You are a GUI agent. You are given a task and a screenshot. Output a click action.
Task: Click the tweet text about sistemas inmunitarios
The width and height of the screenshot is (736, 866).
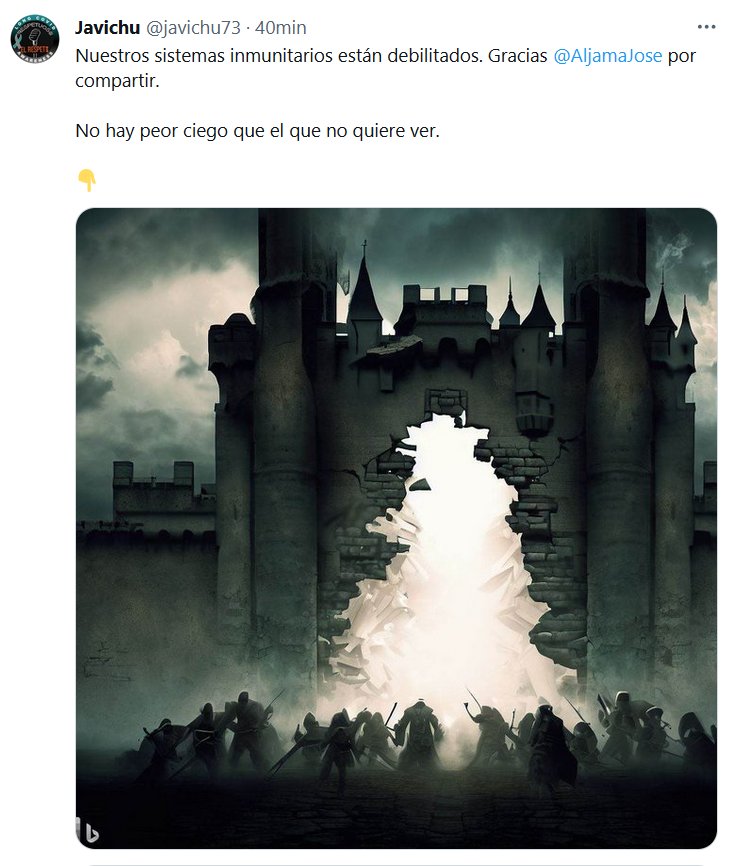(278, 56)
